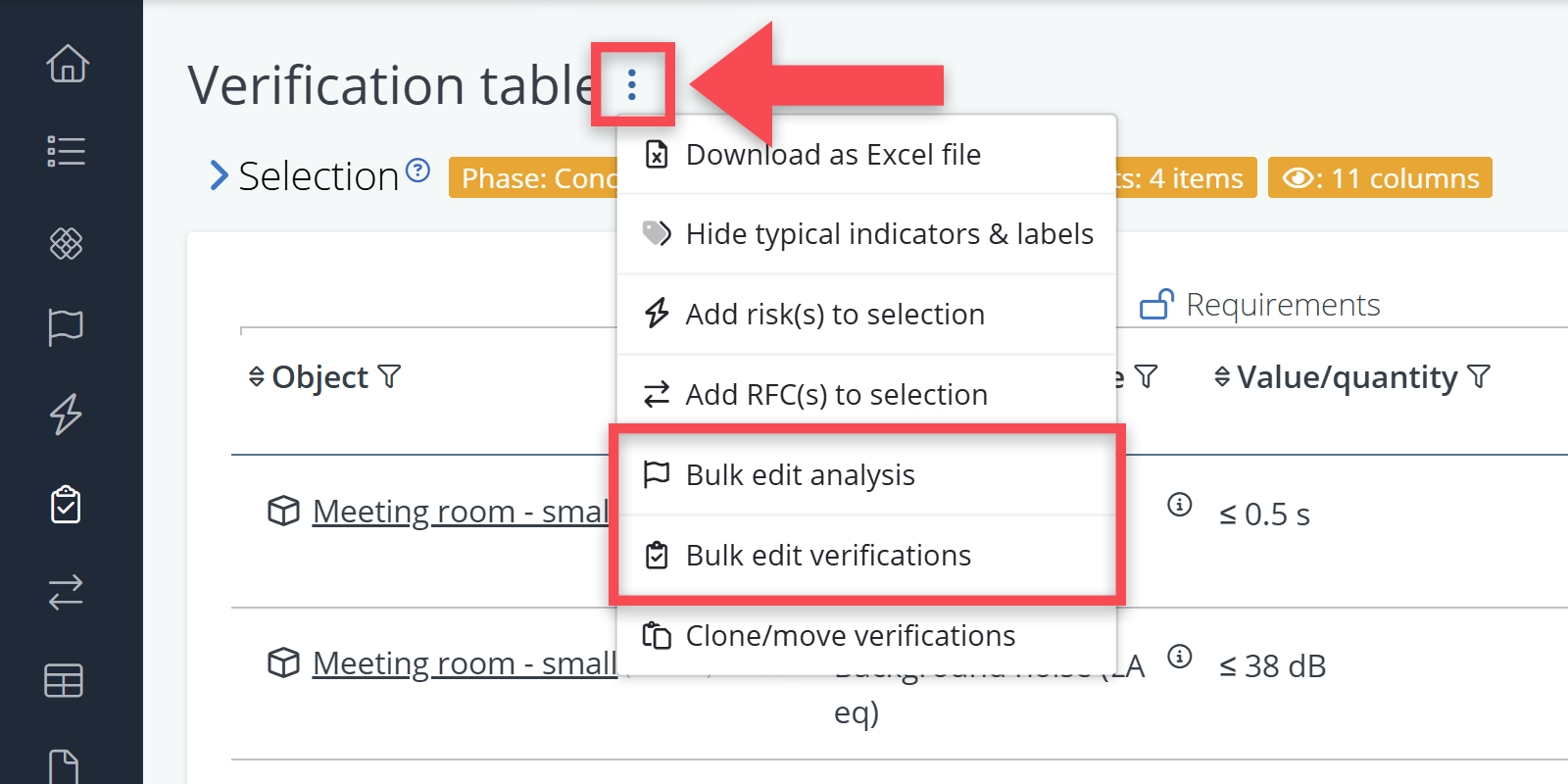Open the list view sidebar icon

coord(67,151)
